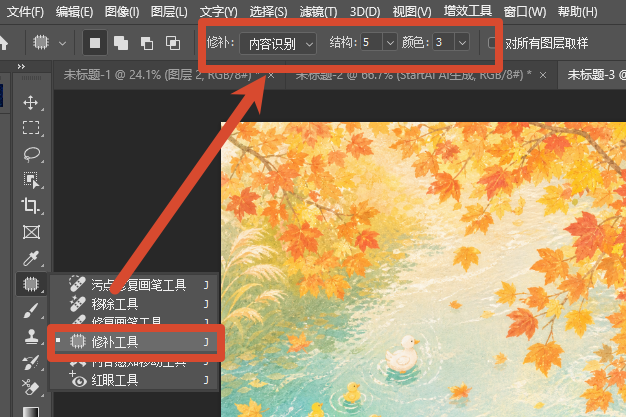This screenshot has width=626, height=417.
Task: Enable 对所有图层取样 checkbox
Action: point(493,42)
